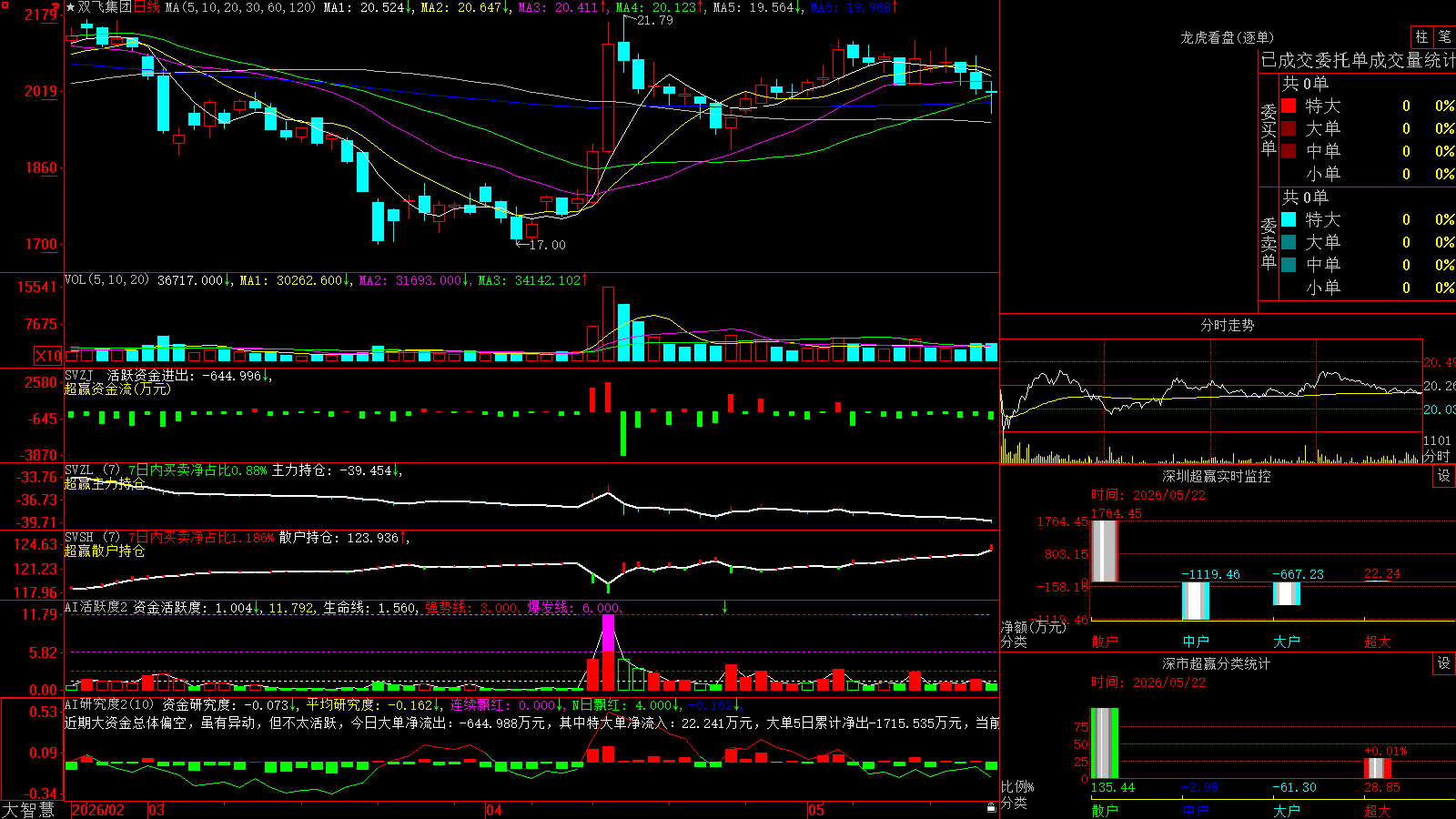
Task: Click the SVZJ indicator name
Action: 79,375
